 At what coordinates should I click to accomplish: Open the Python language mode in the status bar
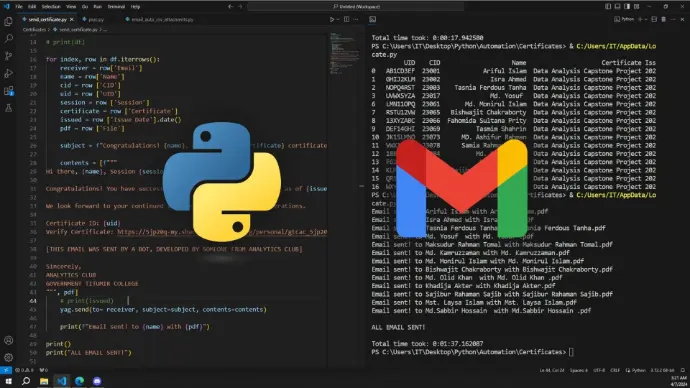[x=636, y=370]
